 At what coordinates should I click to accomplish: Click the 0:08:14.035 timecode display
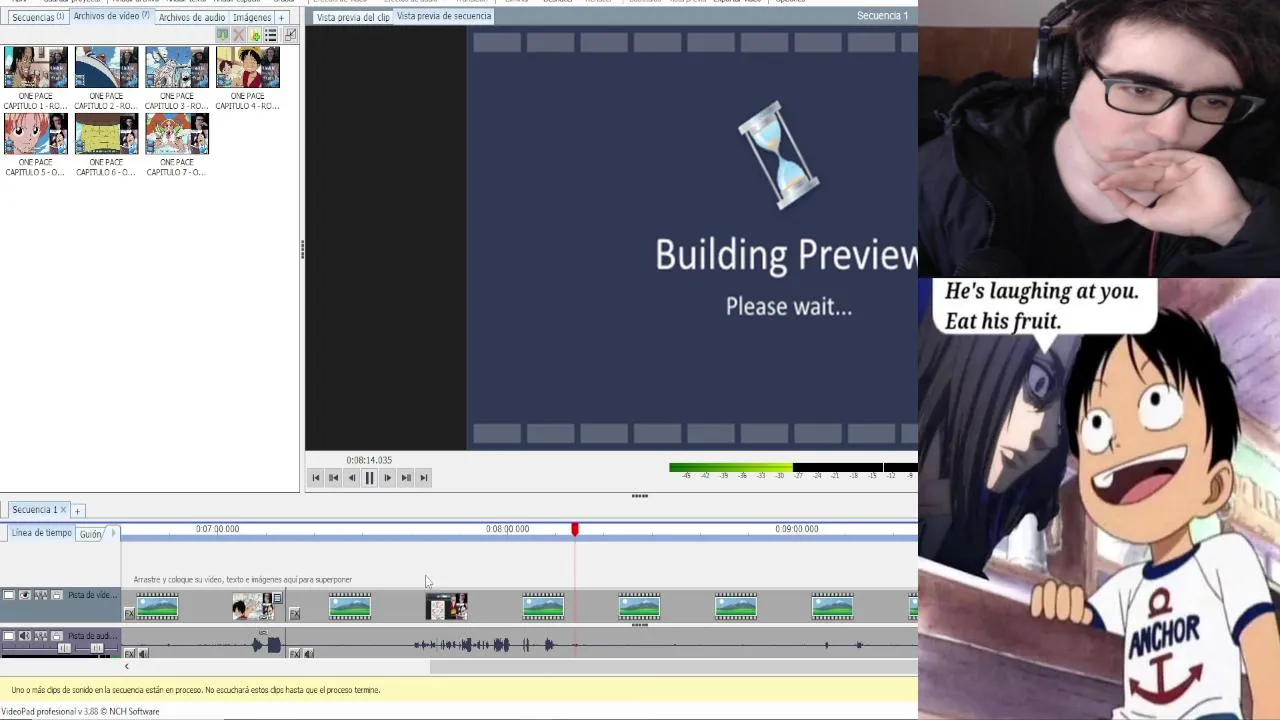[x=369, y=460]
